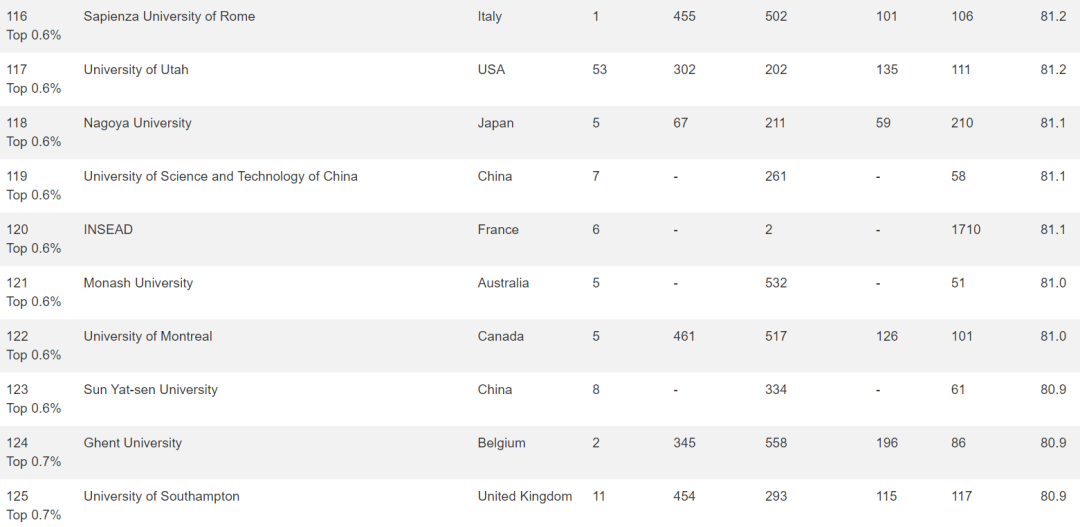Screen dimensions: 1080x527
Task: Open University of Montreal entry
Action: (x=147, y=336)
